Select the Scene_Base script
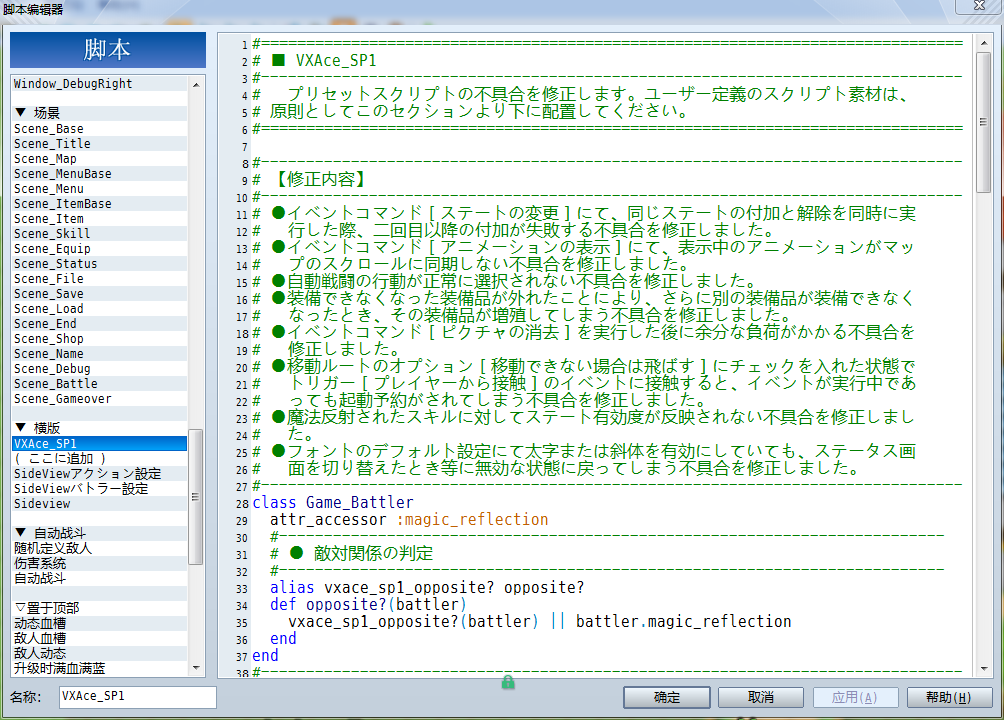The image size is (1004, 720). coord(99,129)
